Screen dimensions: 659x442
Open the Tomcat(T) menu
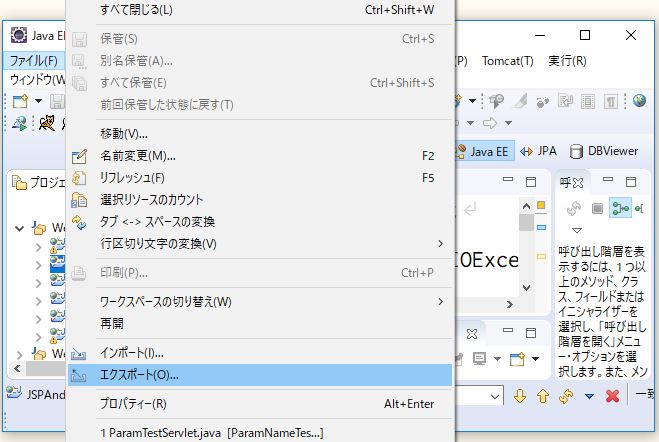point(507,61)
